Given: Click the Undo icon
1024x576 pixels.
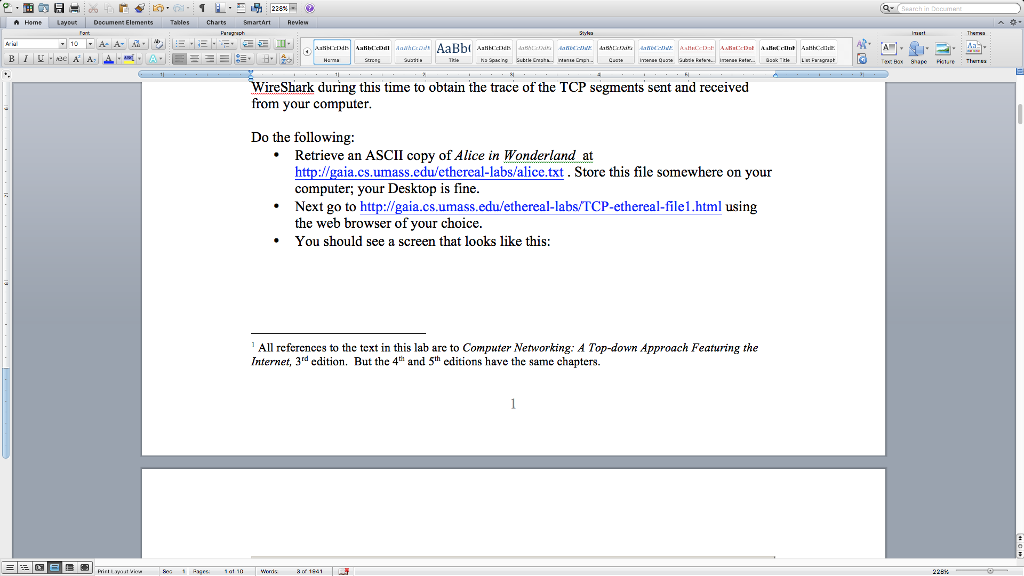Looking at the screenshot, I should 159,7.
